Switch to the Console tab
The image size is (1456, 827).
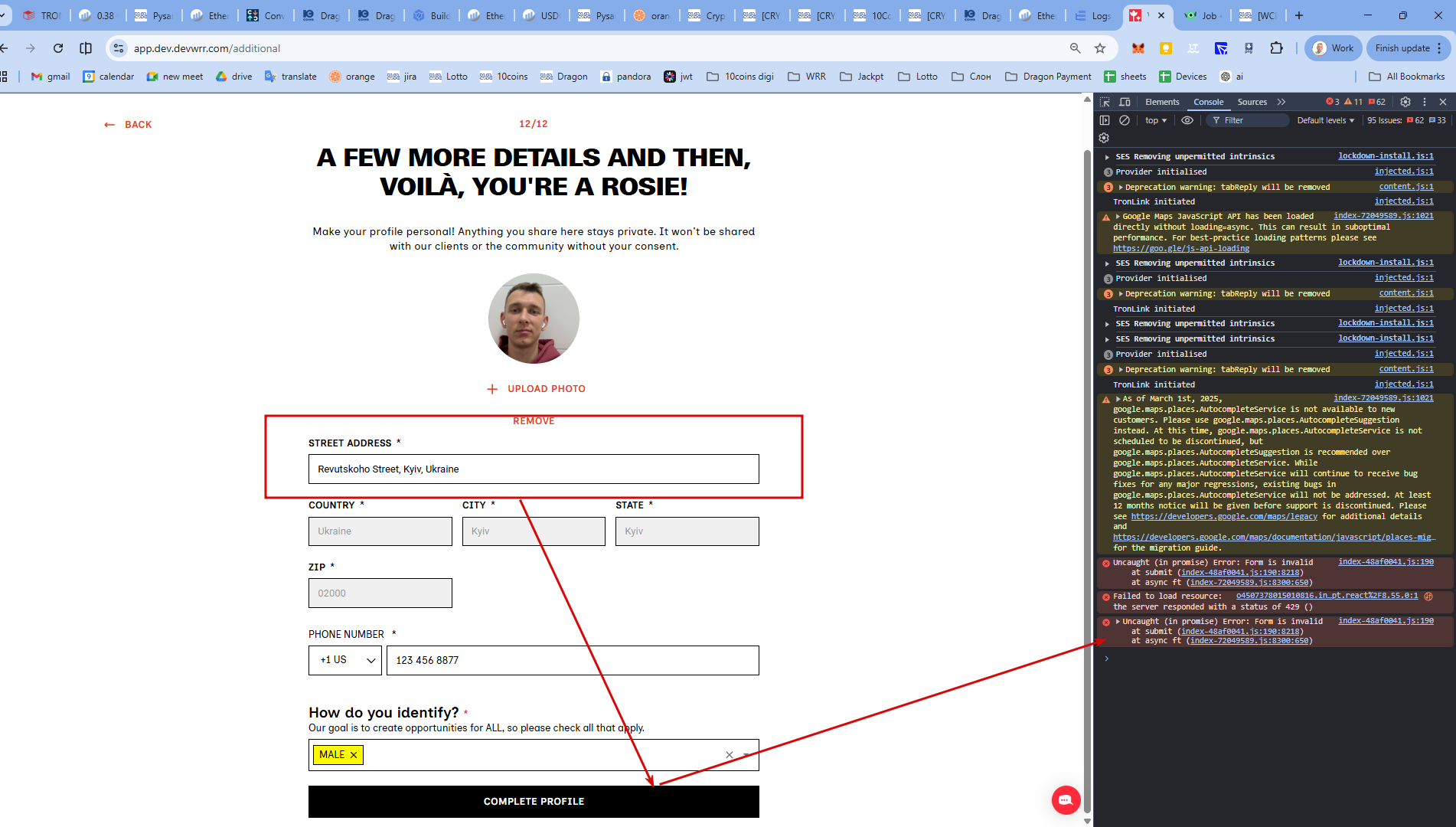pyautogui.click(x=1209, y=102)
